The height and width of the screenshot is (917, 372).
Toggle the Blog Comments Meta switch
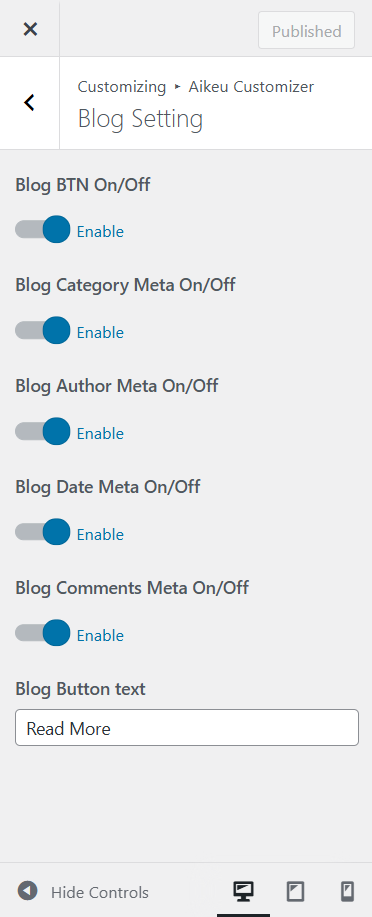tap(43, 633)
